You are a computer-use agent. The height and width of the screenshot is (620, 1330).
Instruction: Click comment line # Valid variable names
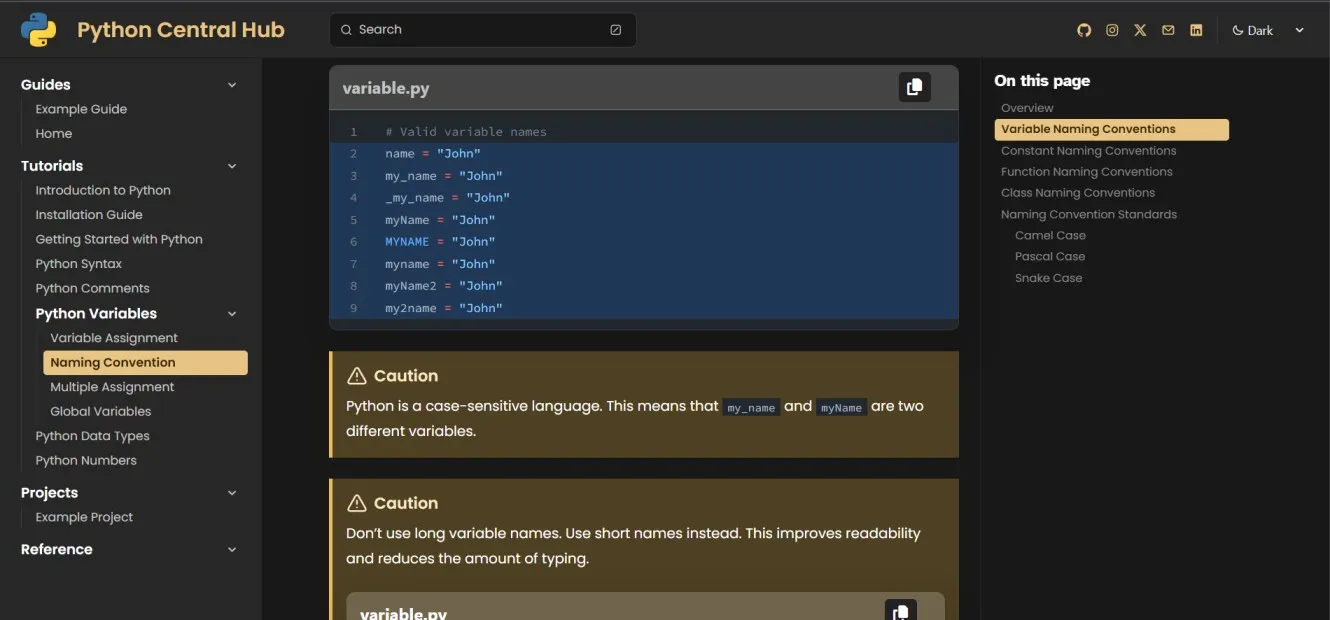click(x=466, y=132)
